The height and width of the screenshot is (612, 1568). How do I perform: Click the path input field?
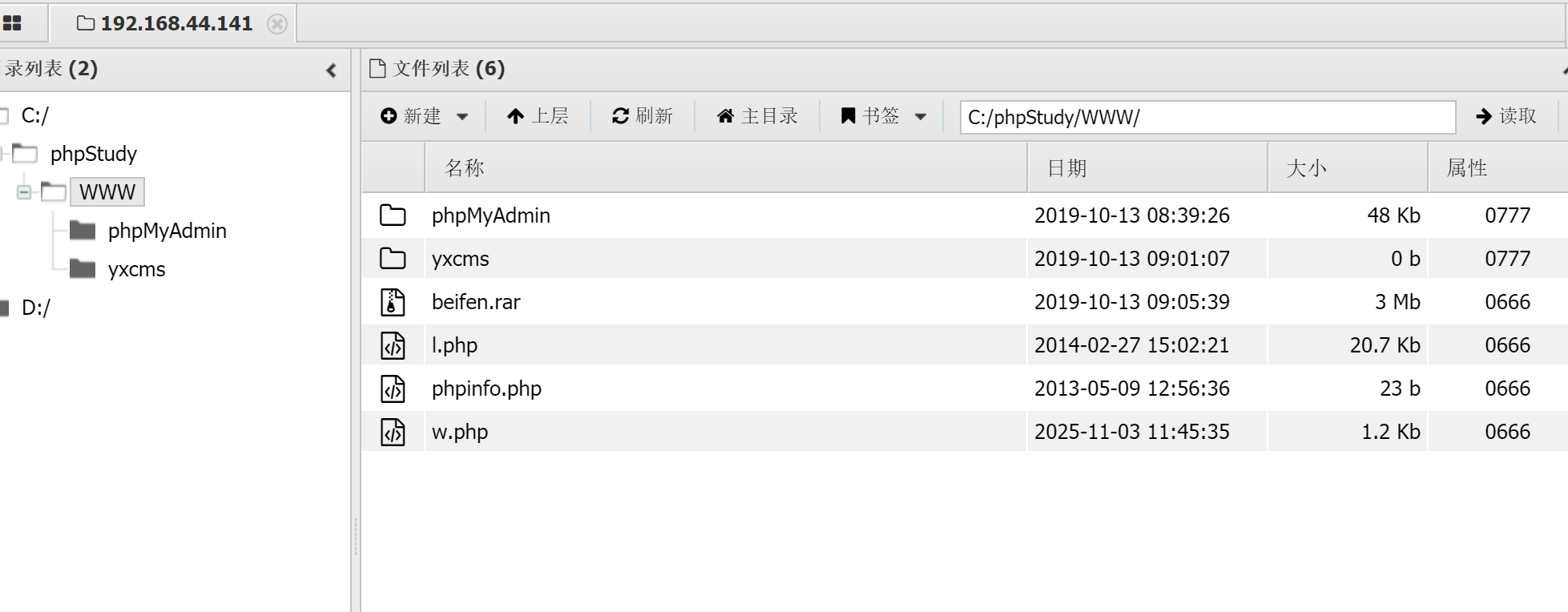pos(1207,117)
